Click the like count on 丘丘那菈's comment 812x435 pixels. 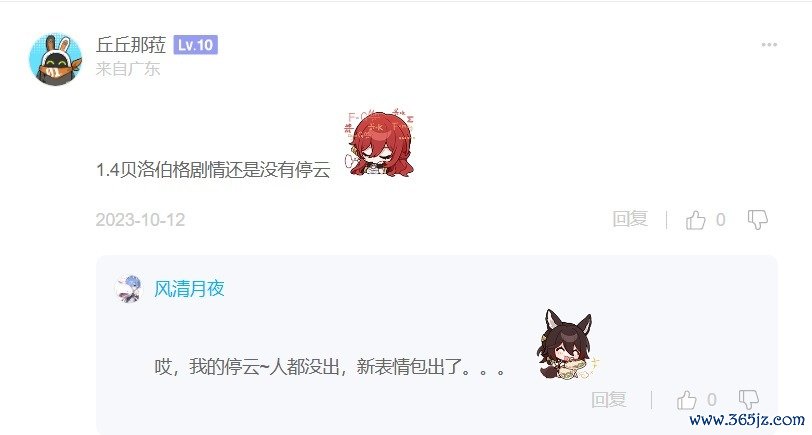click(x=720, y=220)
